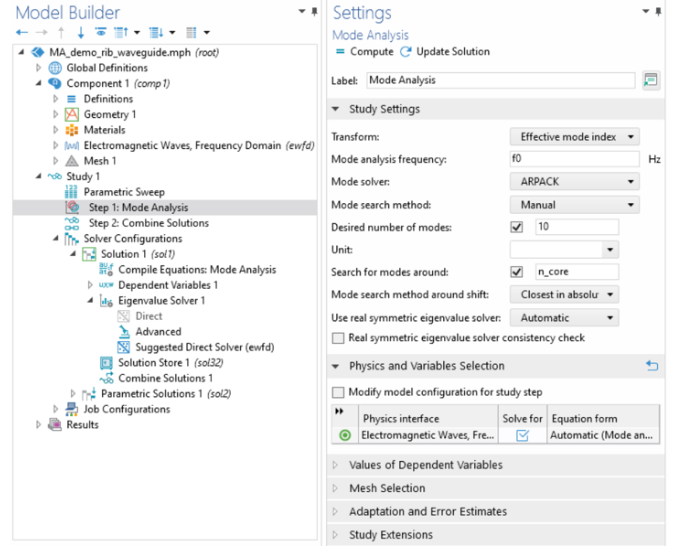Expand the Mesh Selection section
Viewport: 676px width, 552px height.
pyautogui.click(x=335, y=488)
